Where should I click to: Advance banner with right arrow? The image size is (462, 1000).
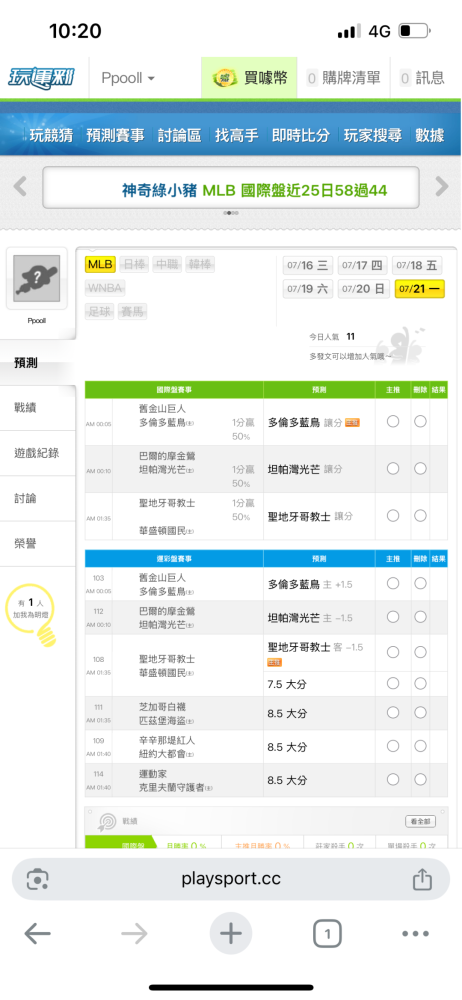click(x=442, y=186)
